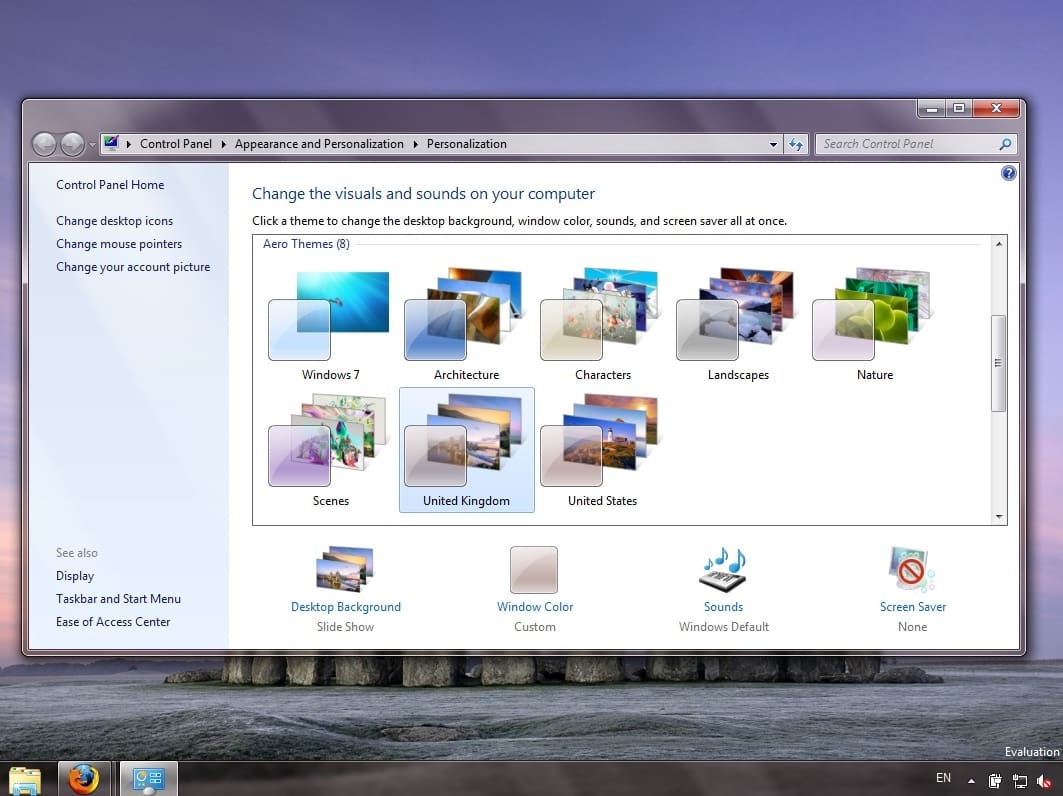Screen dimensions: 1063x796
Task: Open the Window Color swatch
Action: point(534,571)
